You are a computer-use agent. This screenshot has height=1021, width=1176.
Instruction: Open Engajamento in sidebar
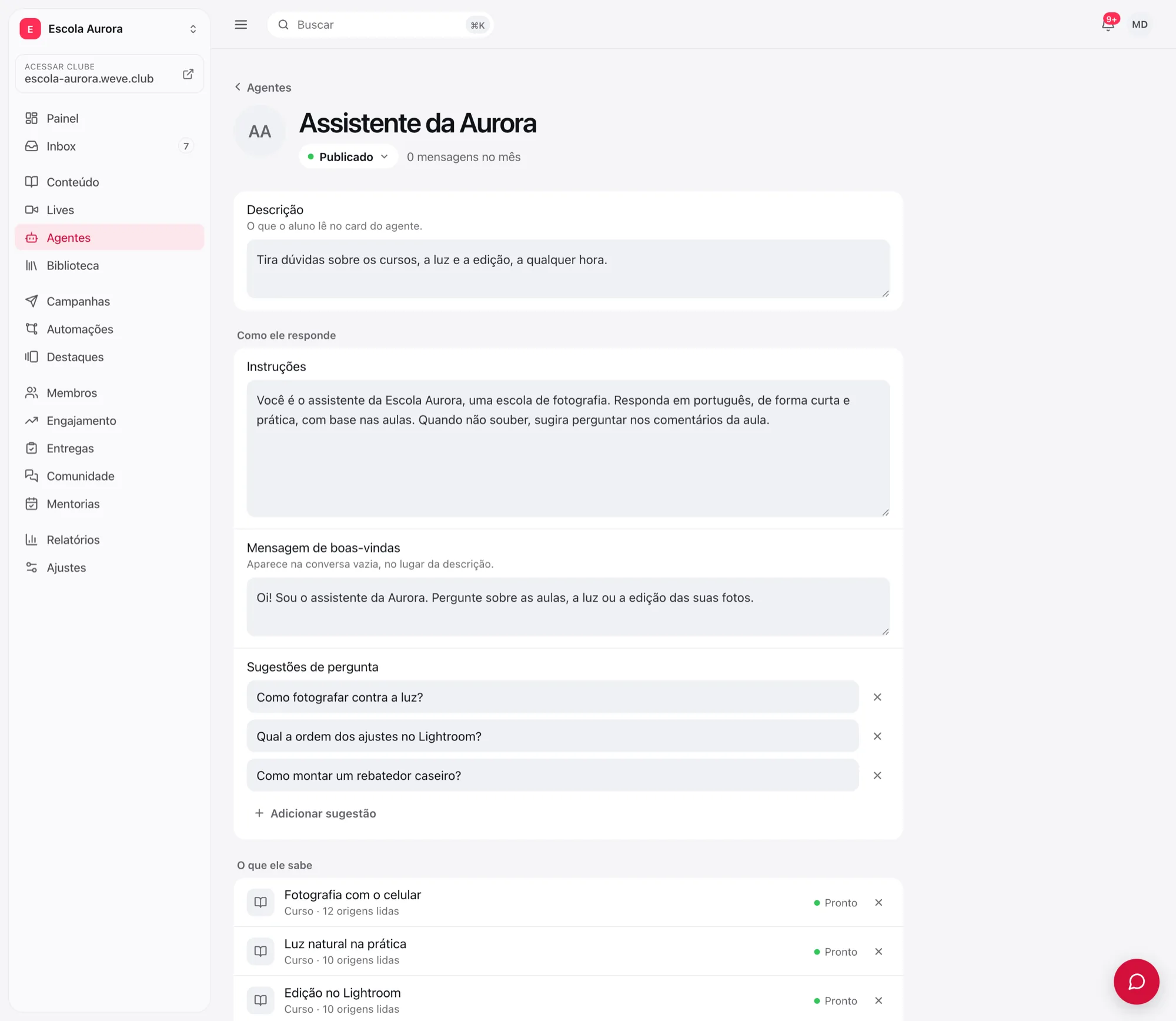[109, 421]
